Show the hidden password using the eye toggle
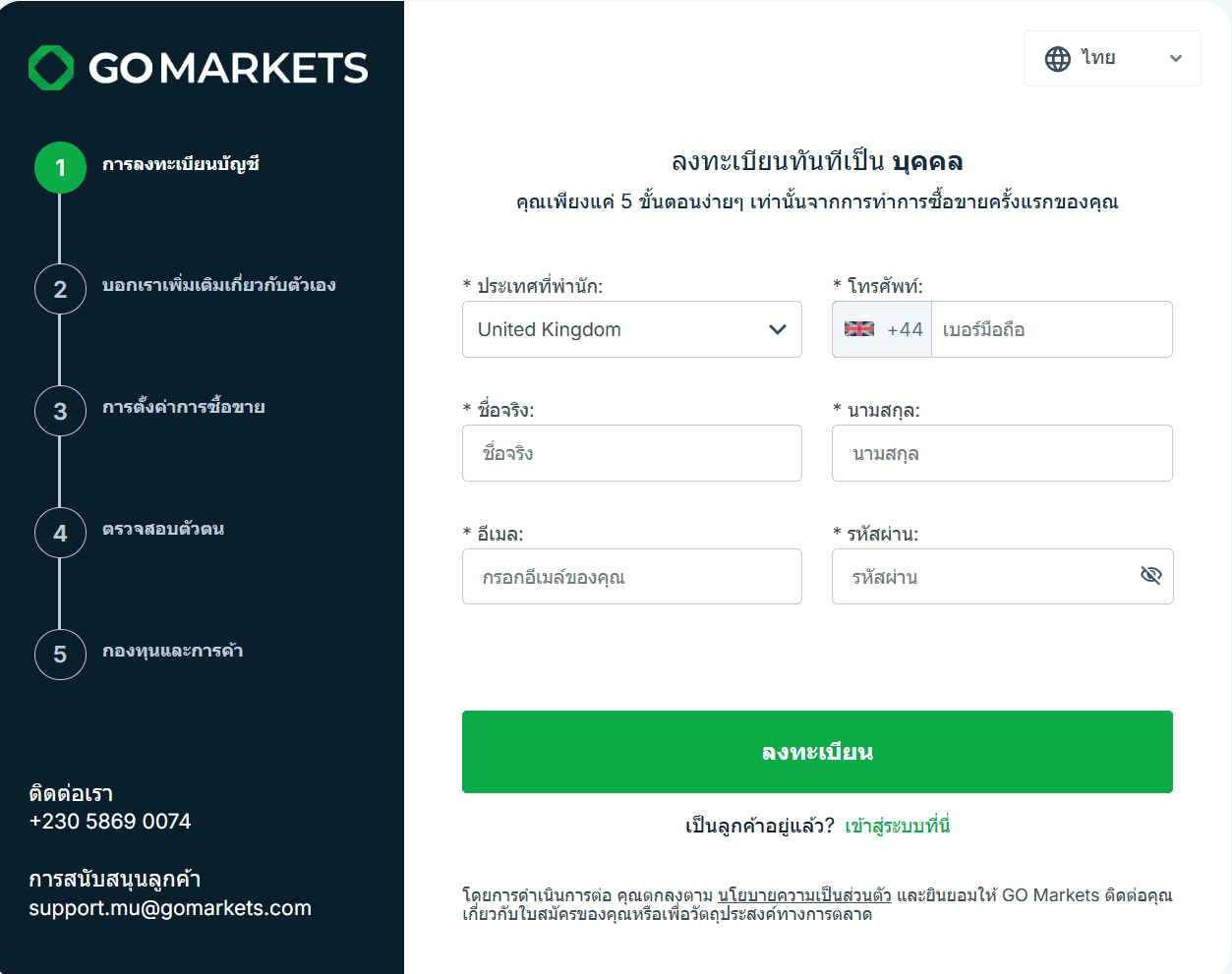Screen dimensions: 1232x974 click(1149, 577)
